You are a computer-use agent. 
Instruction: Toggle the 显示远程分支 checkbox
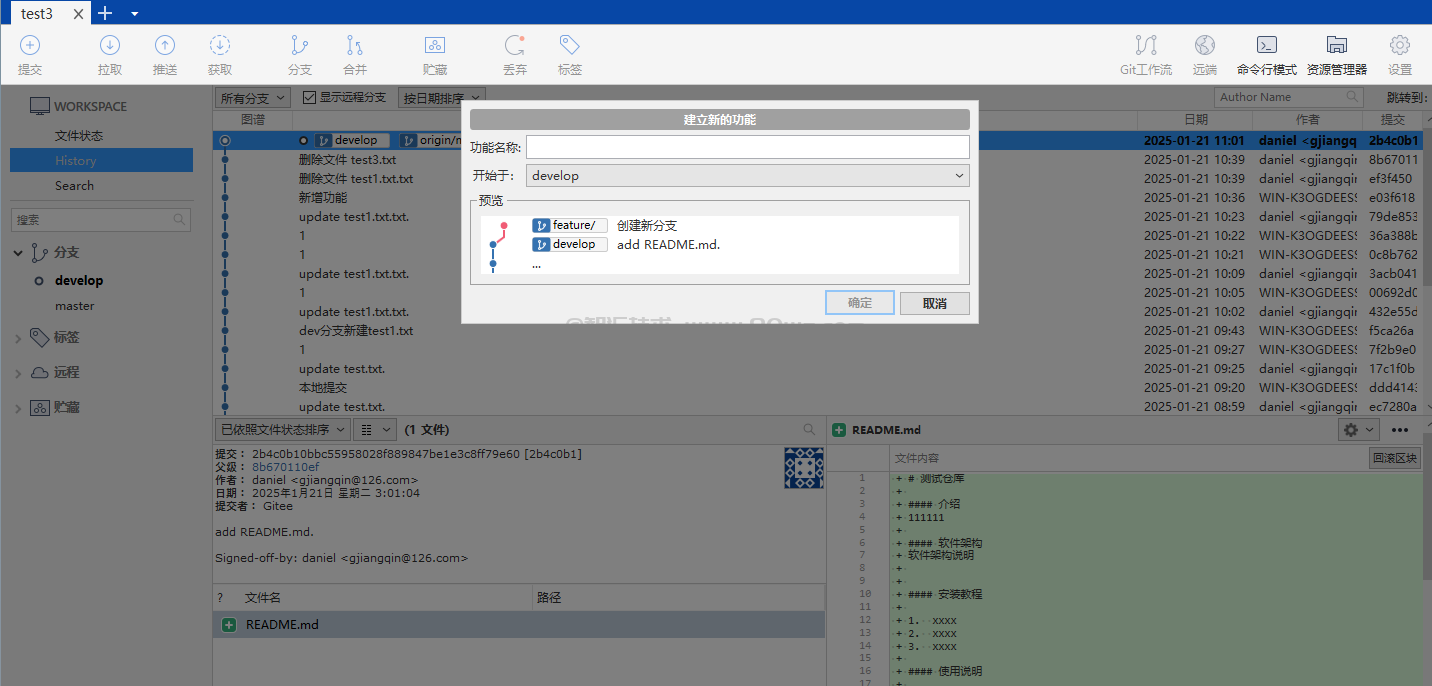310,98
